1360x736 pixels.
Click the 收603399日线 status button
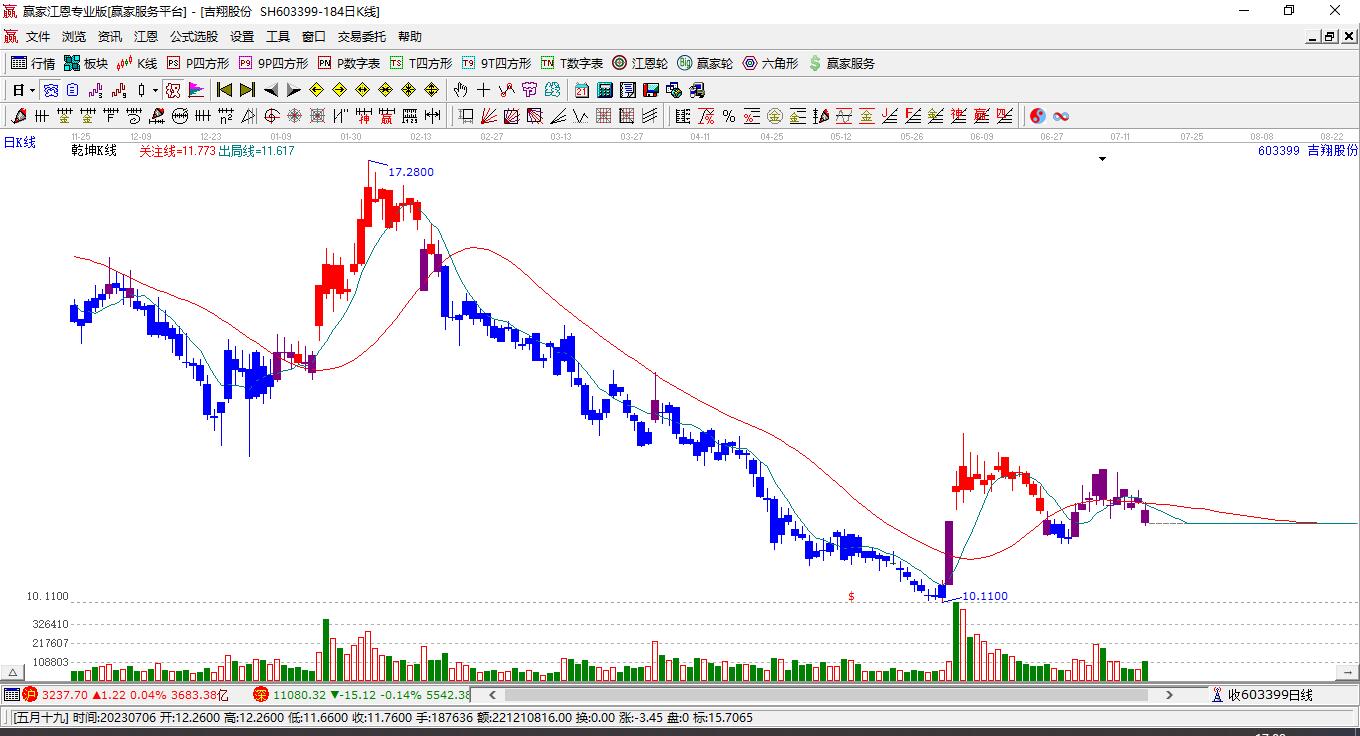tap(1261, 695)
